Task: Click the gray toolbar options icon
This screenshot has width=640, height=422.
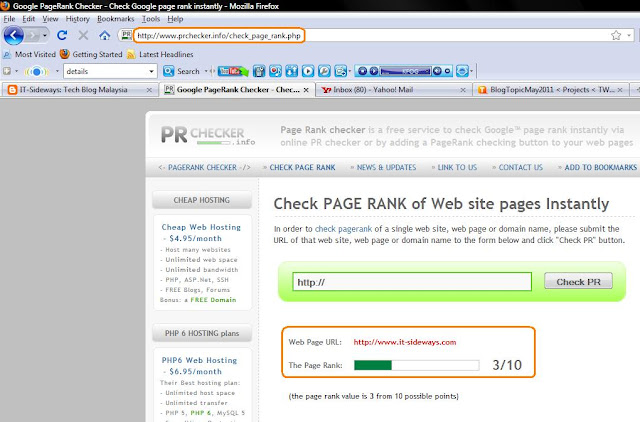Action: click(x=7, y=71)
